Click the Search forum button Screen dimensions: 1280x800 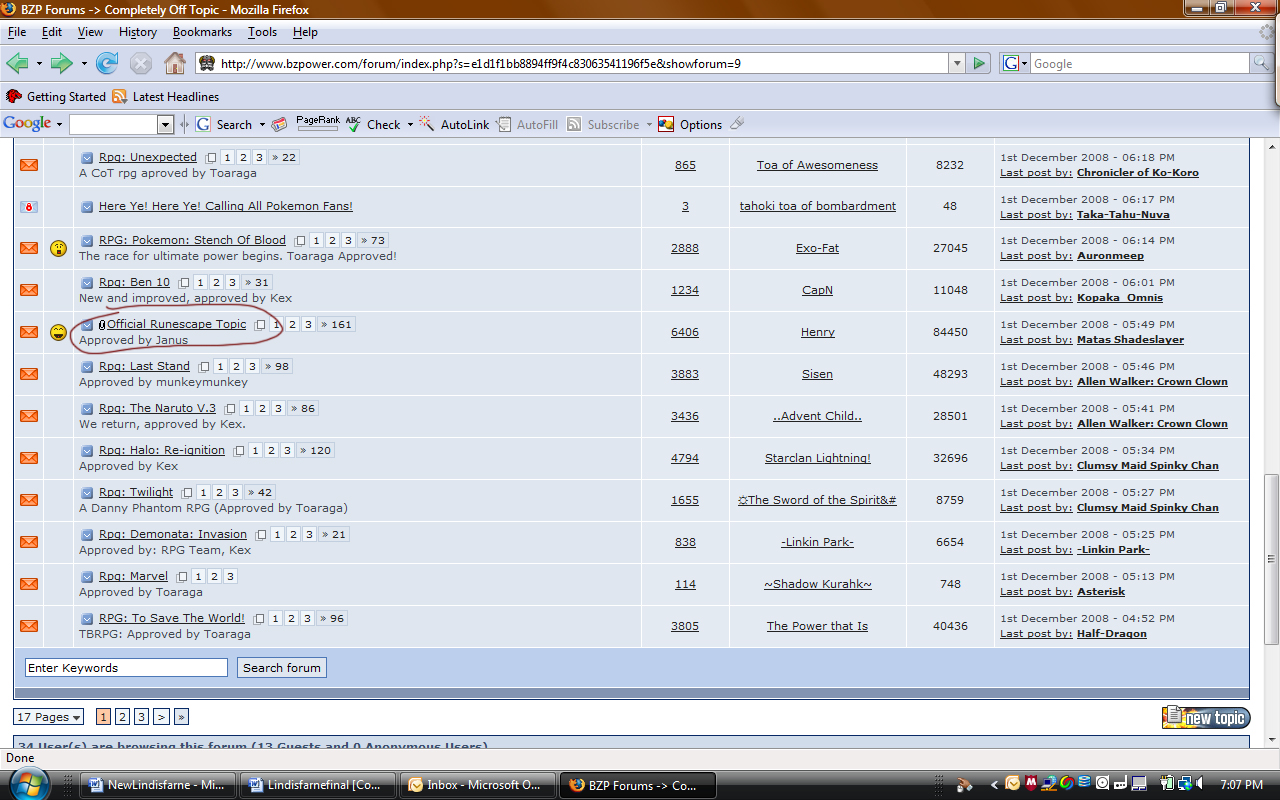(x=282, y=668)
